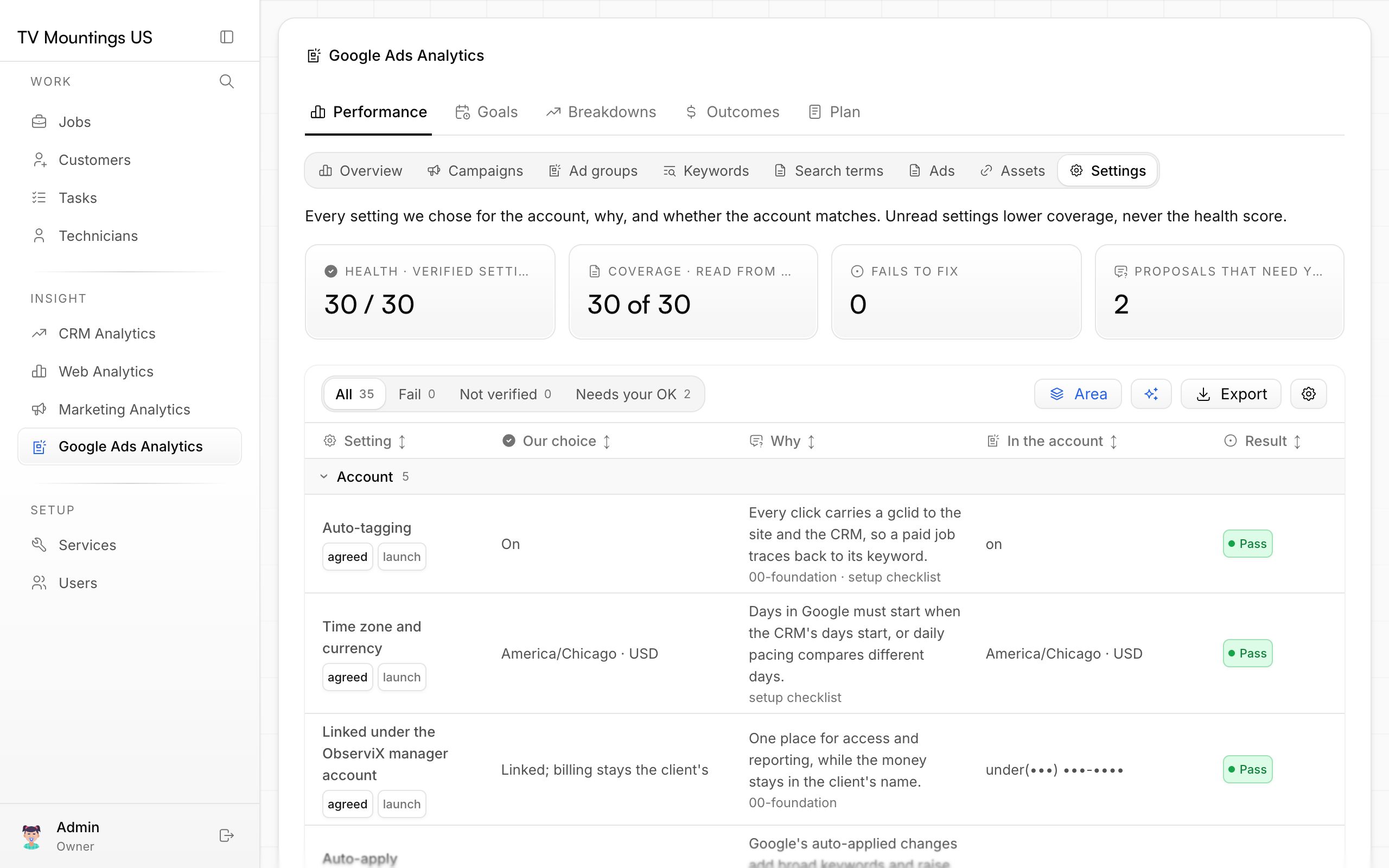Filter settings by Fail

tap(417, 394)
